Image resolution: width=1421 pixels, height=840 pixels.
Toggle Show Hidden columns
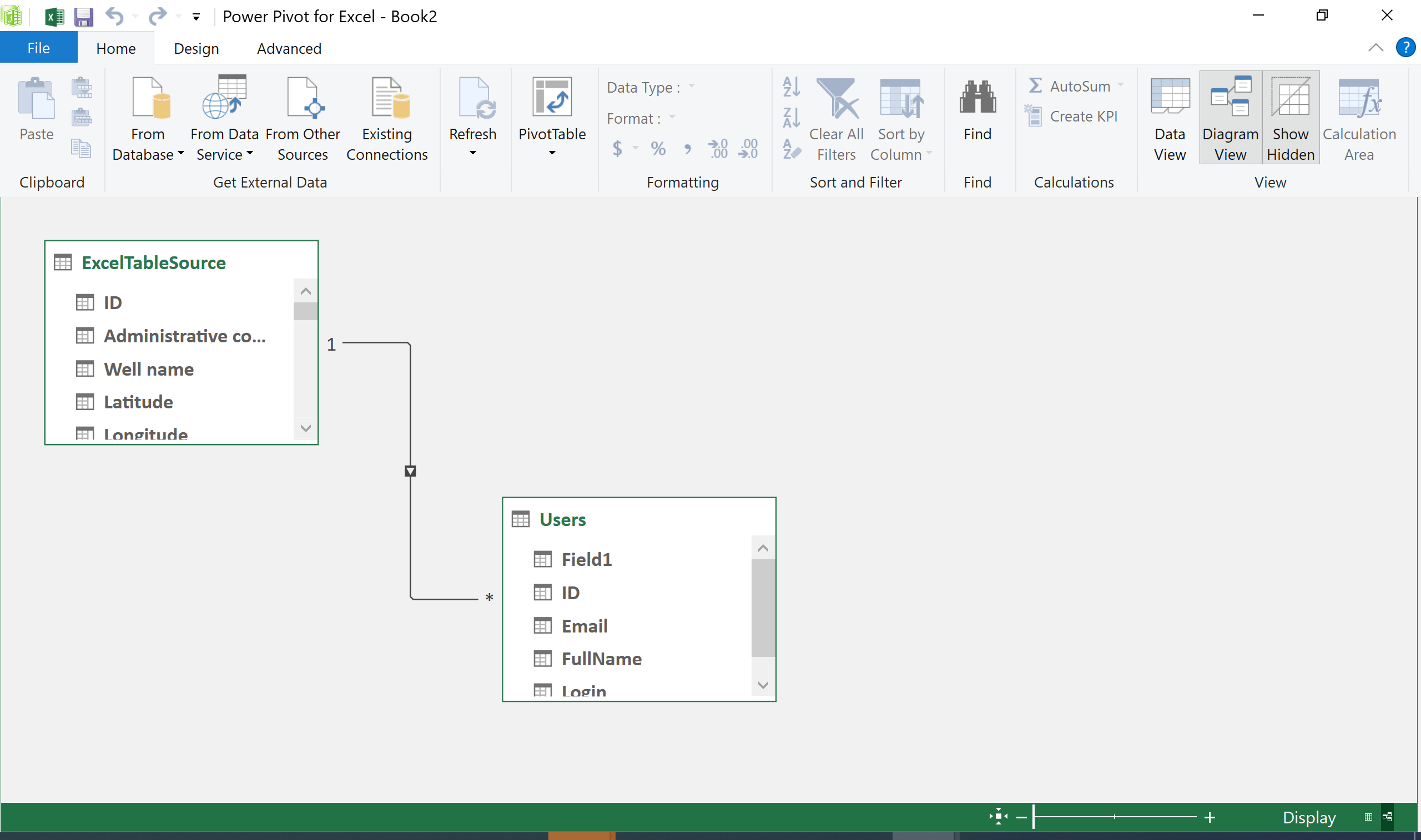1291,118
